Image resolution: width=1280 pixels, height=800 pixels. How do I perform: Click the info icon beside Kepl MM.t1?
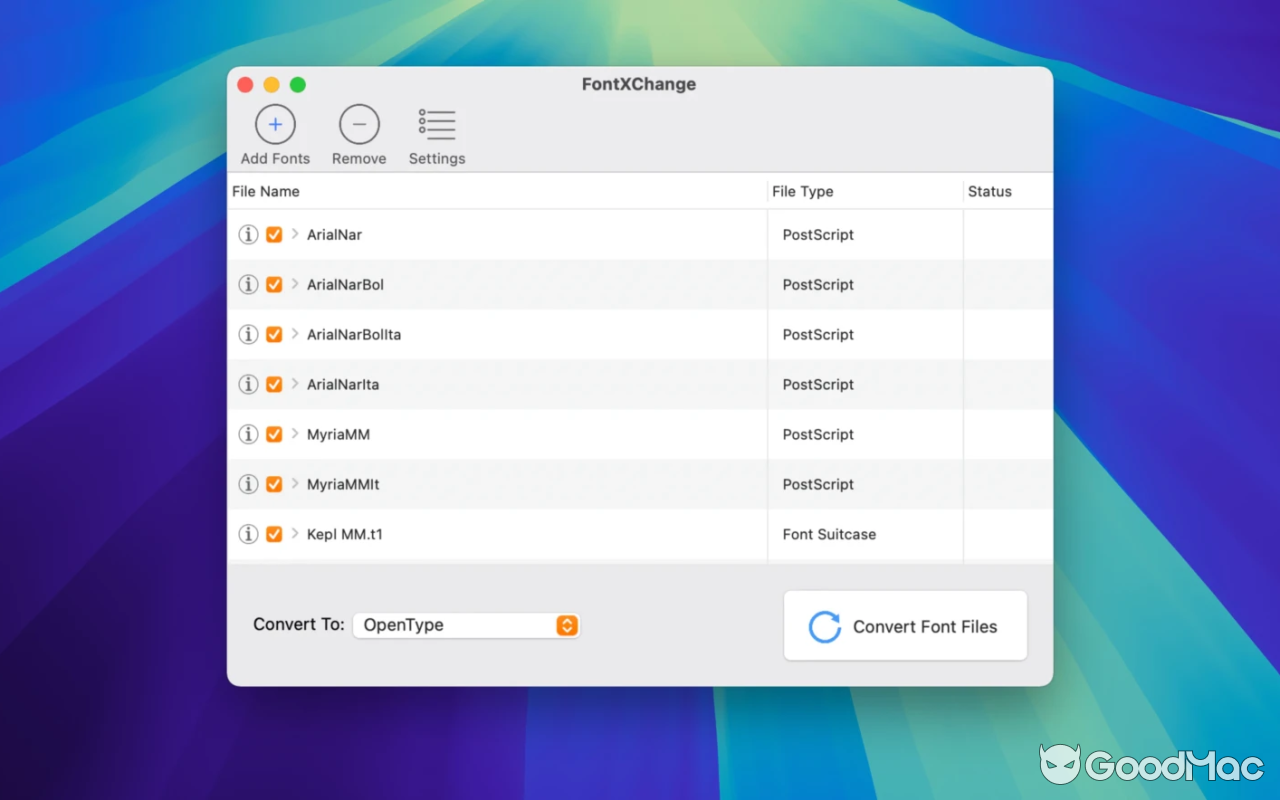pos(248,534)
